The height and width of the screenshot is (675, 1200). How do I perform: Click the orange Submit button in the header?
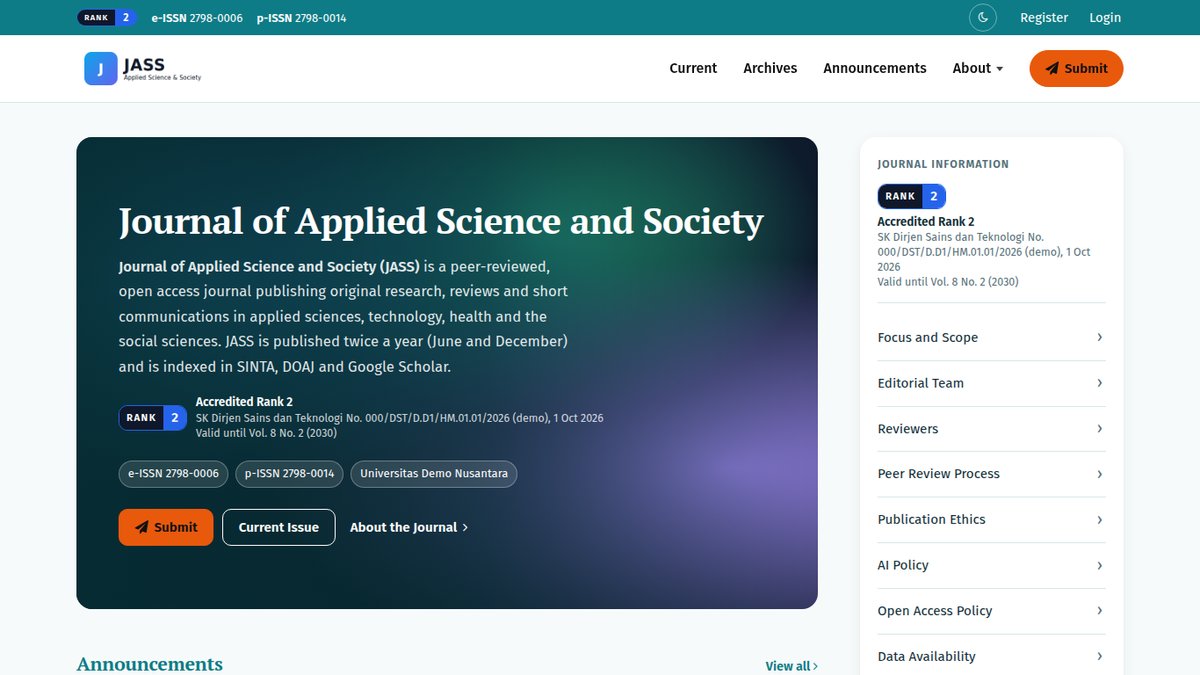[1076, 68]
